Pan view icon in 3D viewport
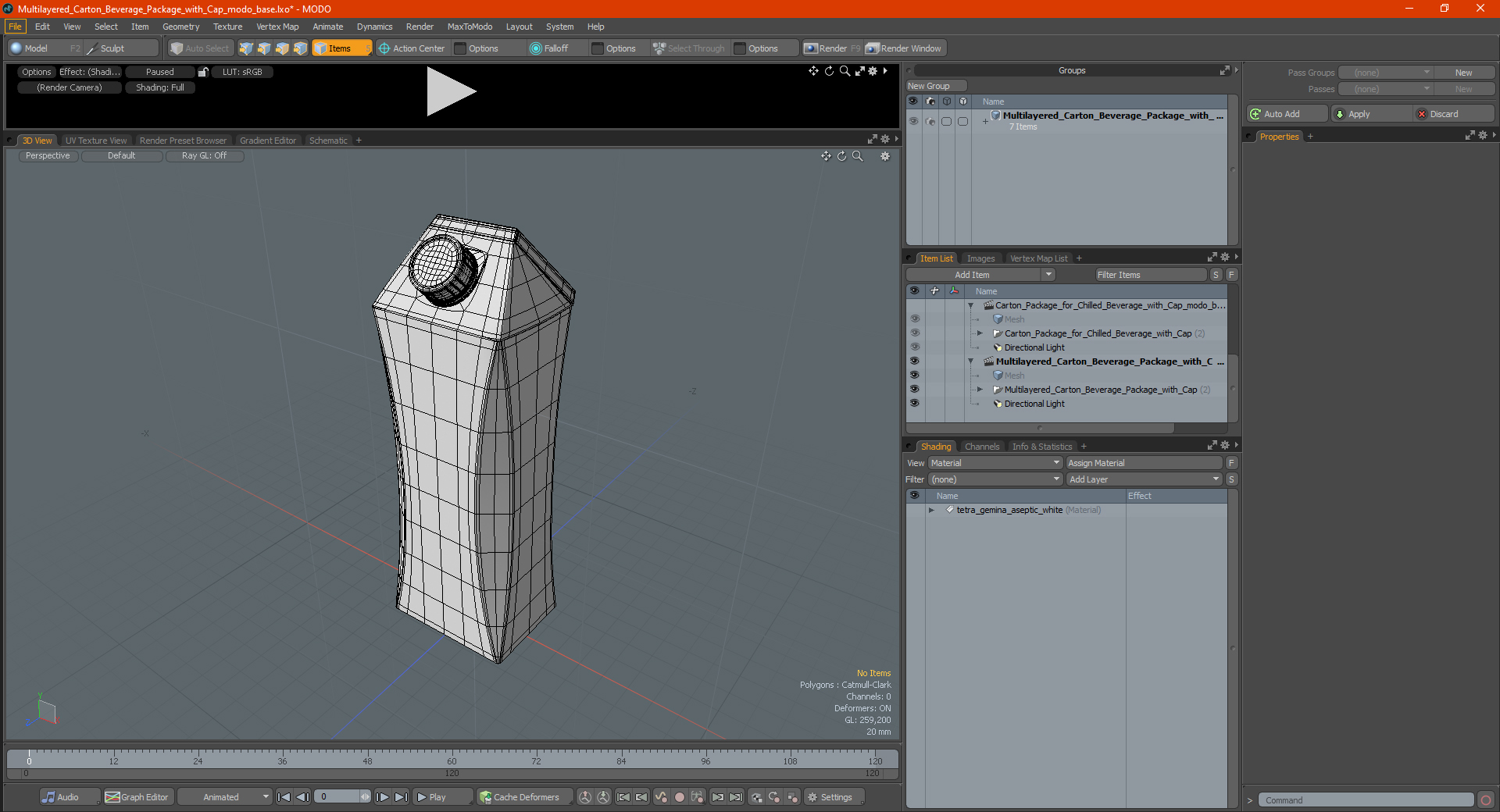This screenshot has height=812, width=1500. 826,156
